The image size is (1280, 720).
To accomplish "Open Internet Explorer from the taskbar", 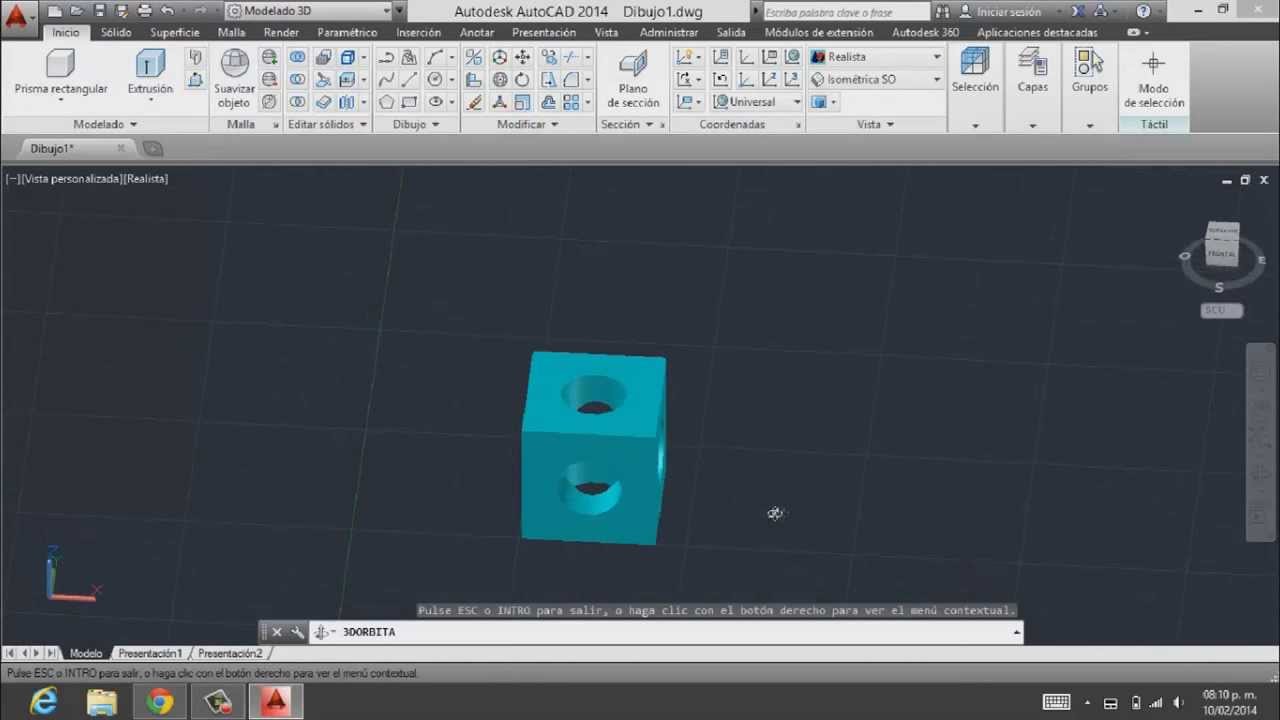I will (x=43, y=702).
